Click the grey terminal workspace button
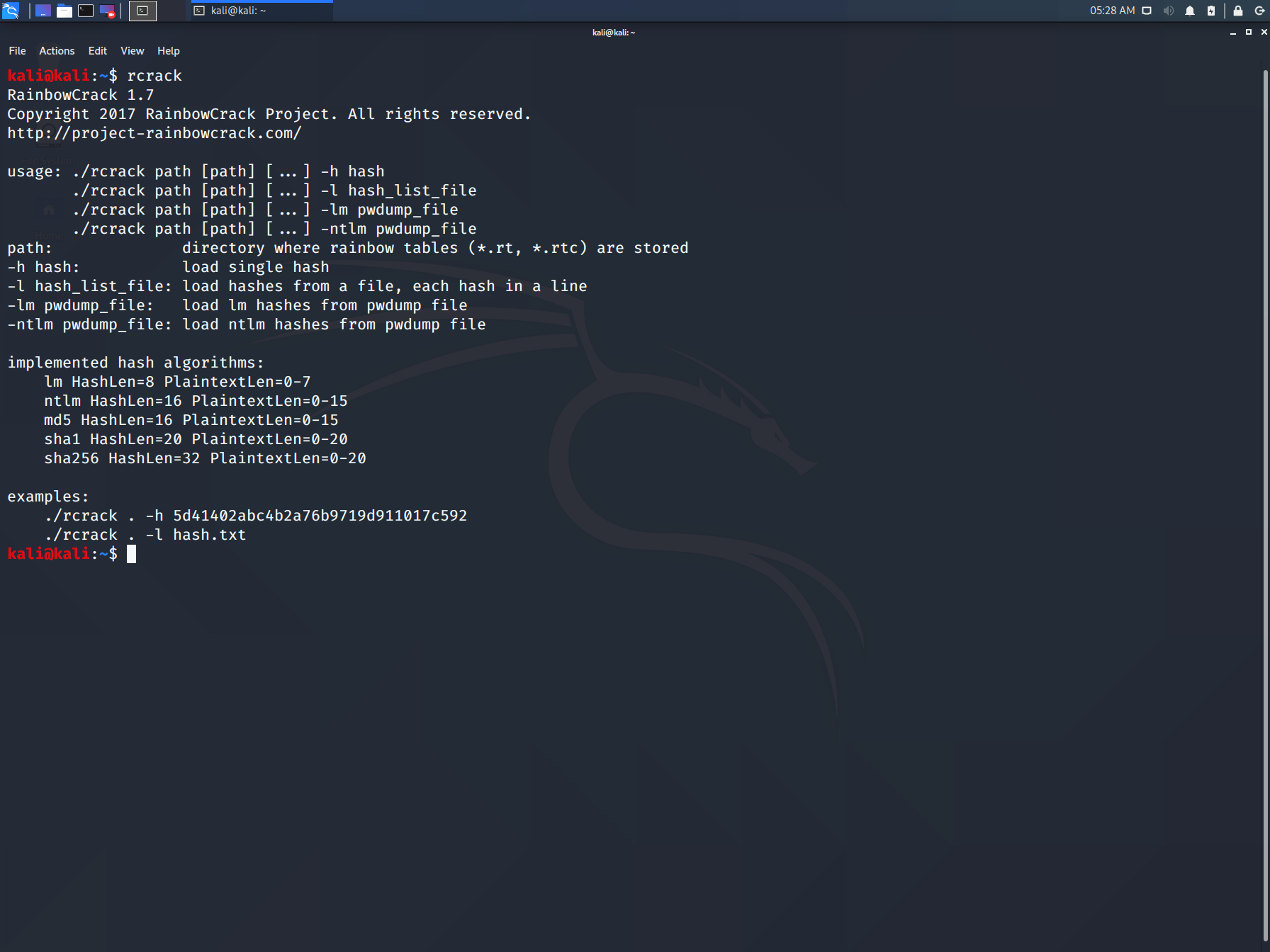1270x952 pixels. [142, 11]
